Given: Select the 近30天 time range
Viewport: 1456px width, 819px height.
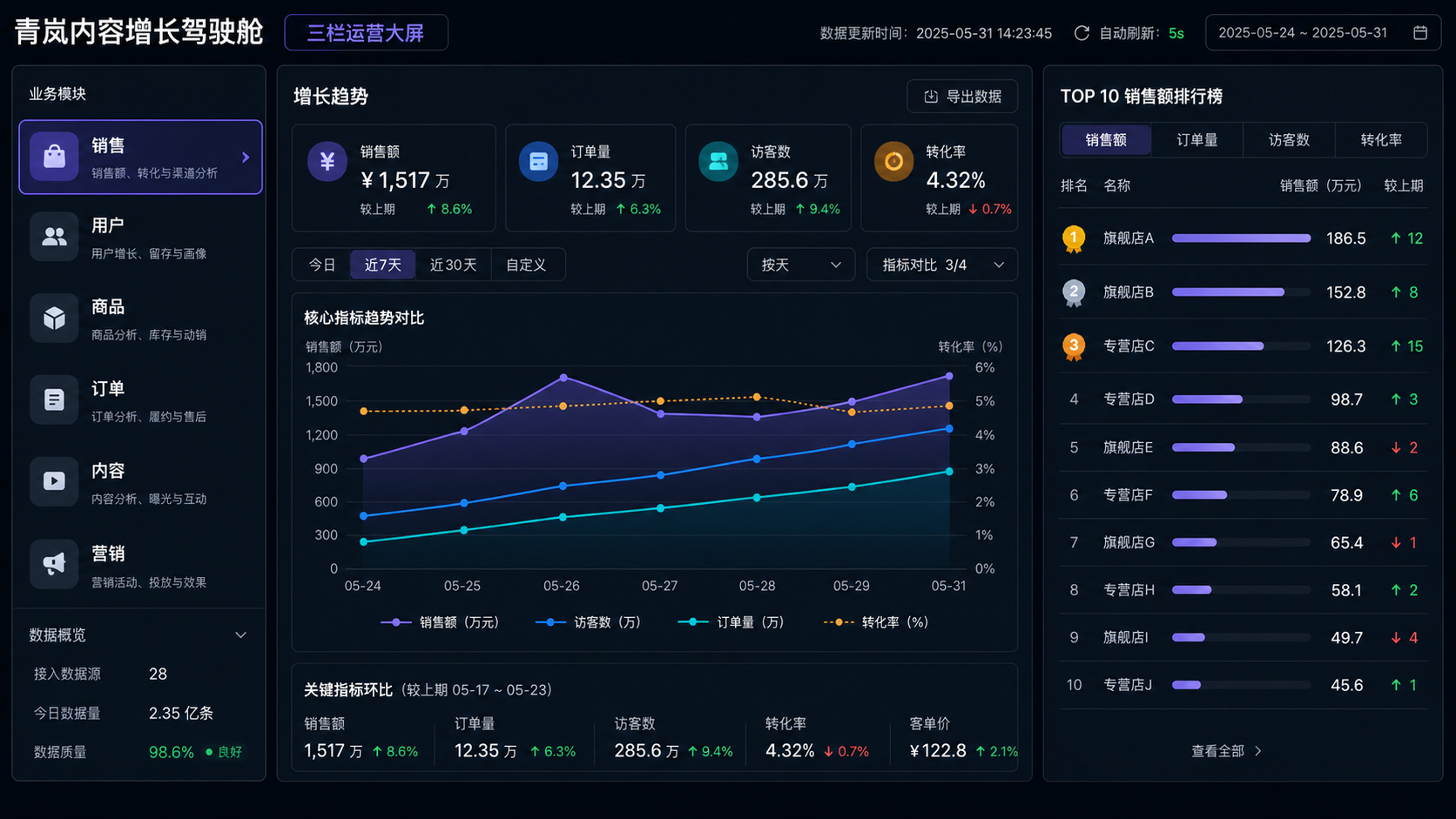Looking at the screenshot, I should click(453, 265).
